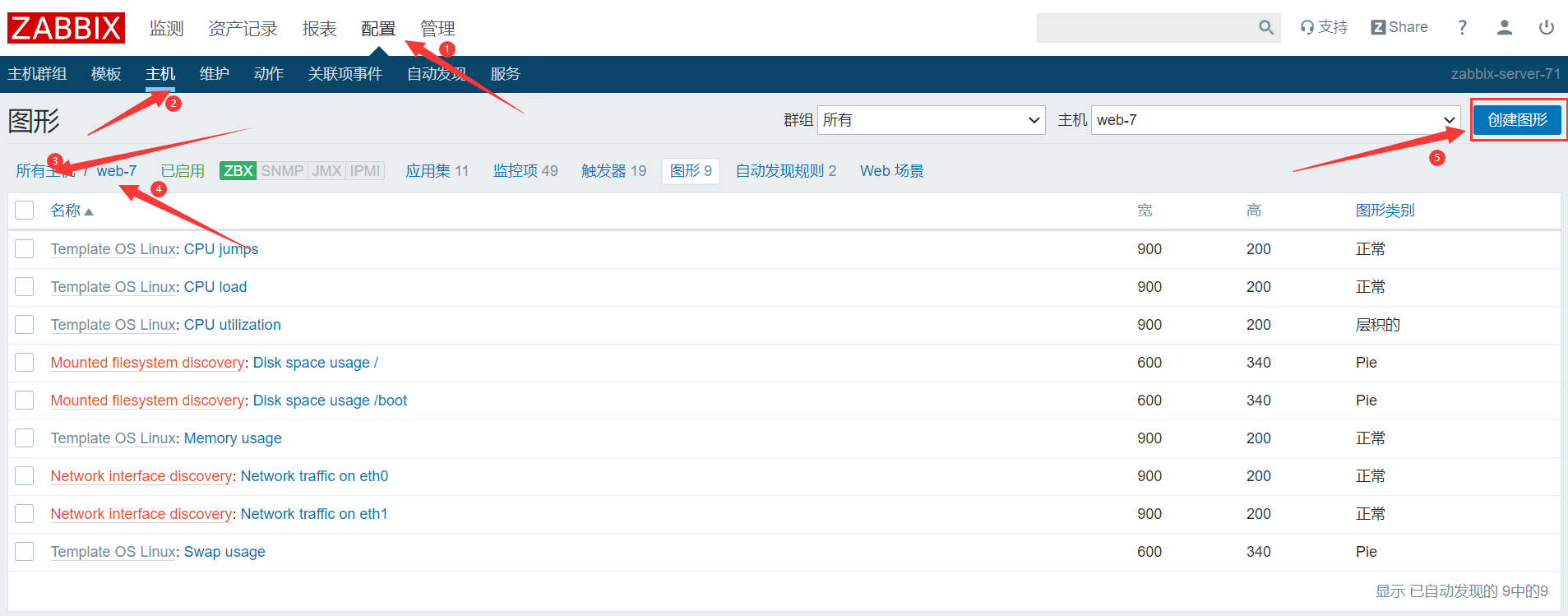Open Network interface discovery link in eth1 row
Screen dimensions: 1568x616
tap(141, 514)
